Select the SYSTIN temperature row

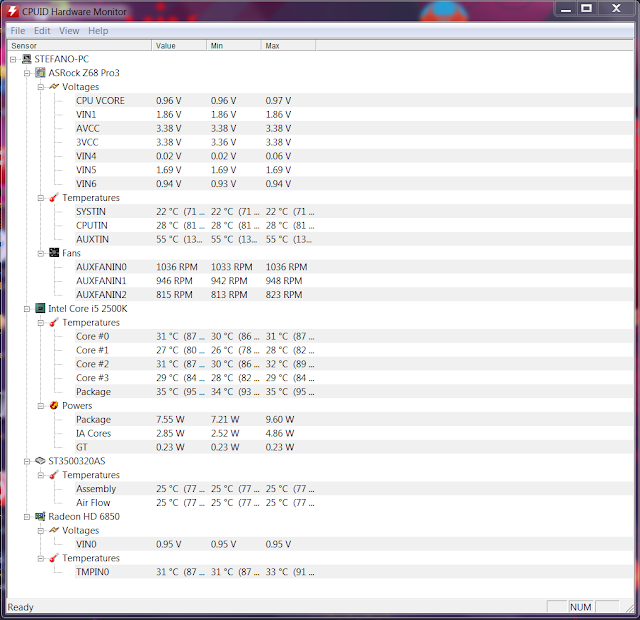354,212
